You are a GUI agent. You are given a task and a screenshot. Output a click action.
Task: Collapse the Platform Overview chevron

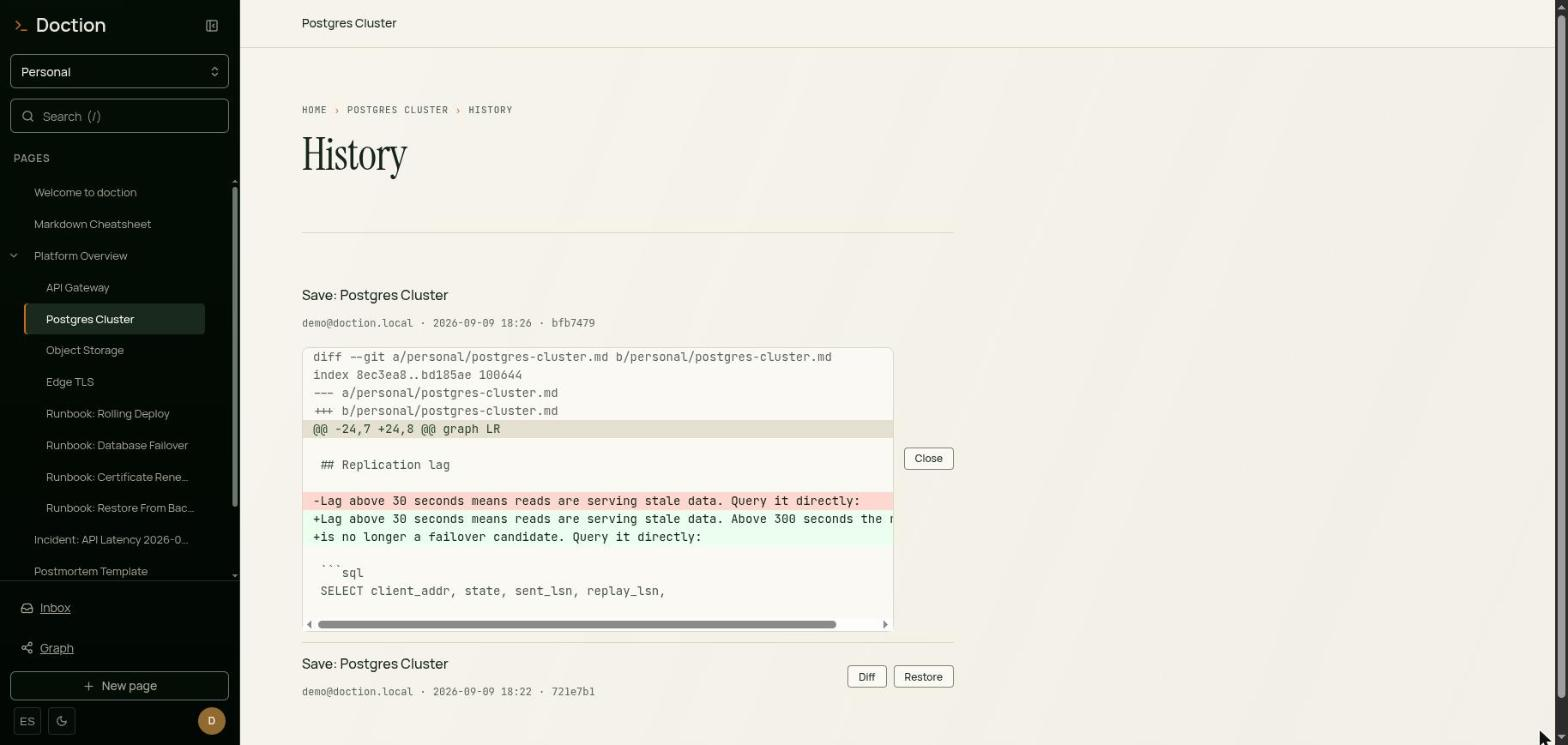tap(14, 256)
